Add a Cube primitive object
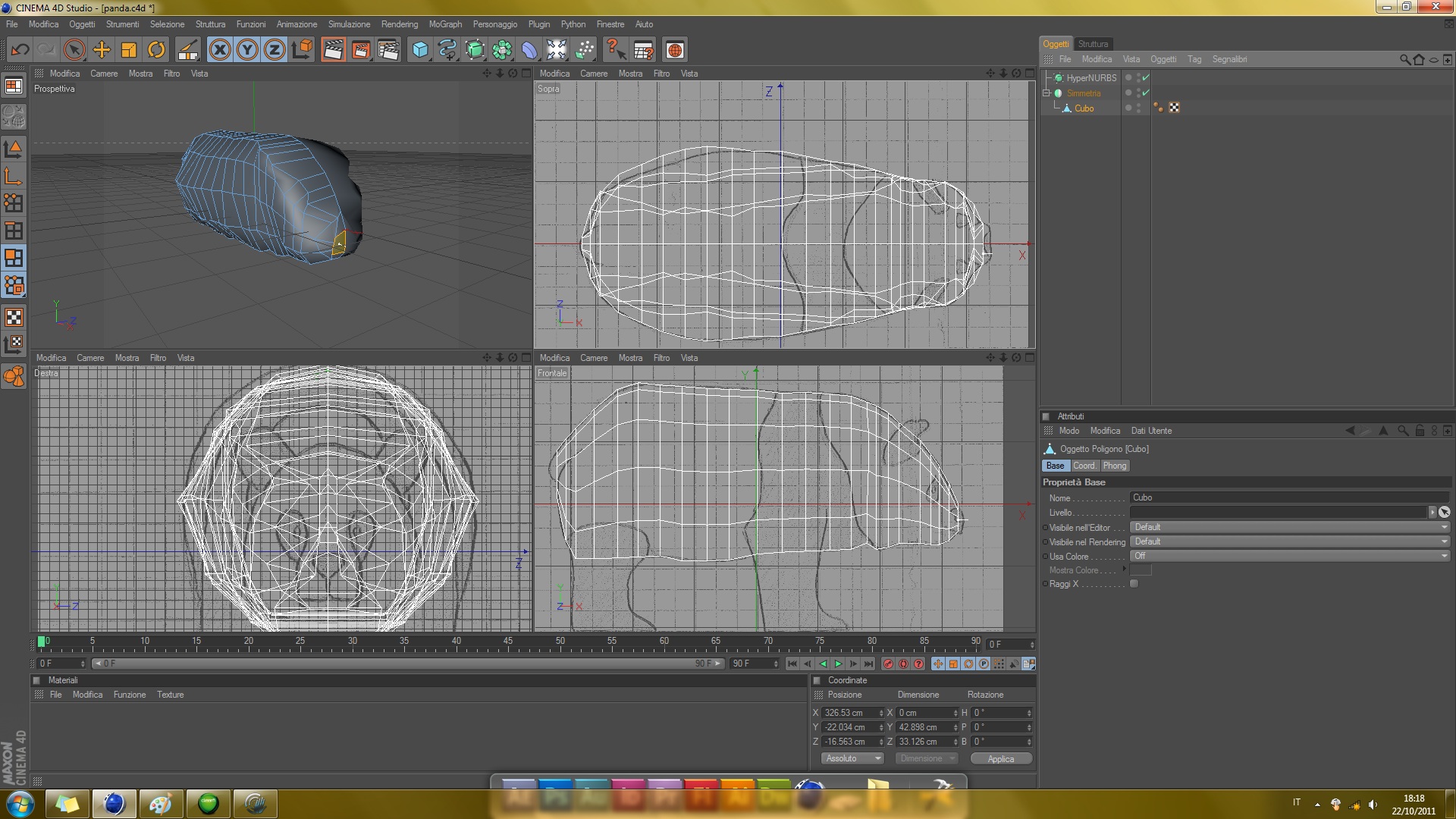Screen dimensions: 1456x819 pyautogui.click(x=419, y=50)
